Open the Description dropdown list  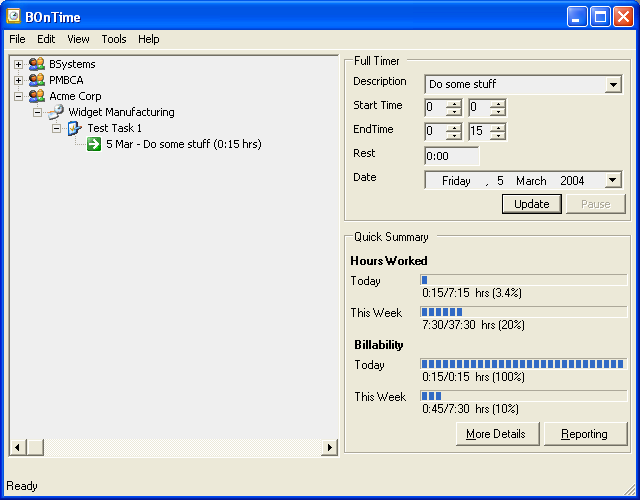click(x=613, y=84)
